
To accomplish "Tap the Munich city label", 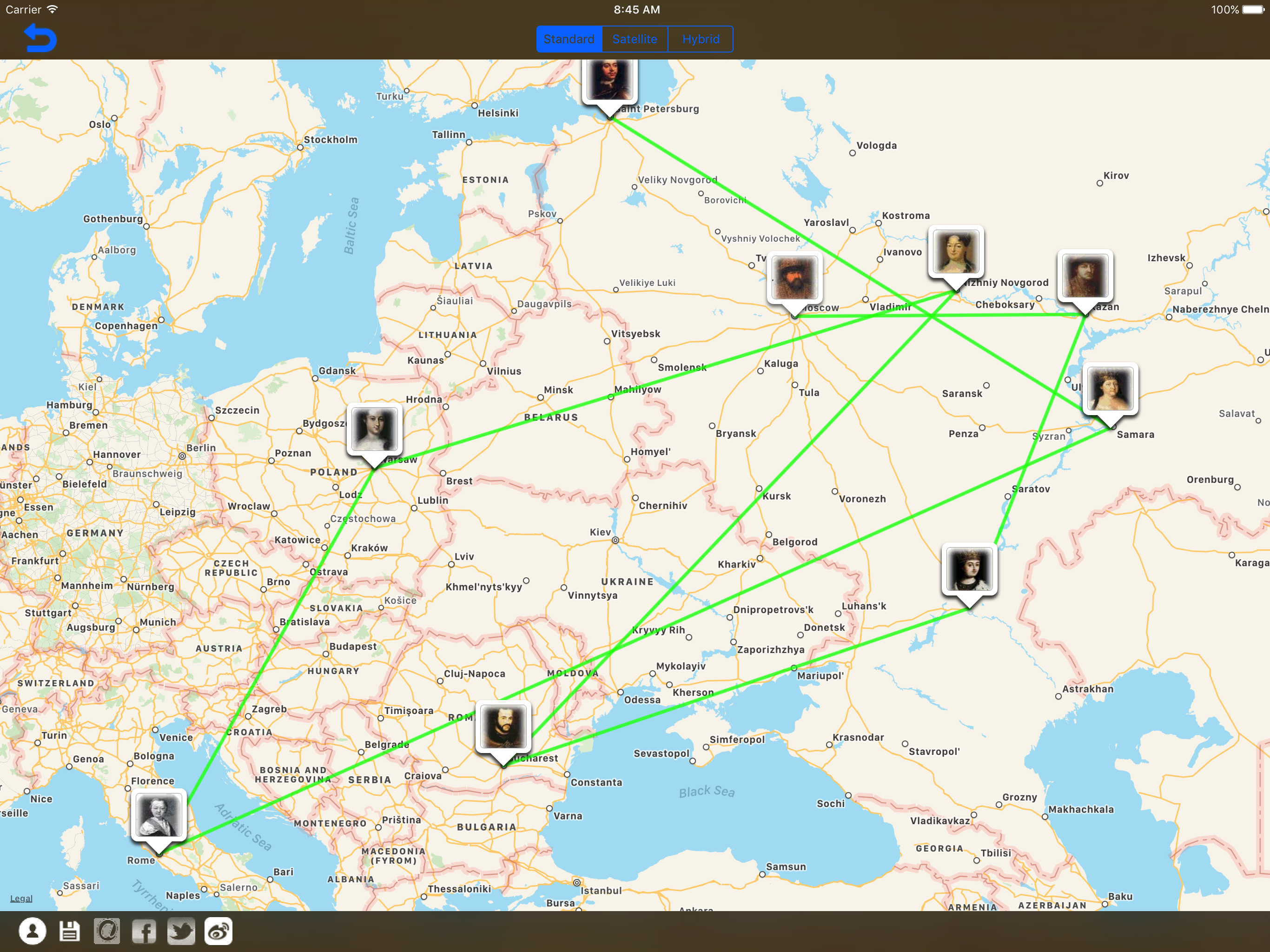I will pos(158,622).
